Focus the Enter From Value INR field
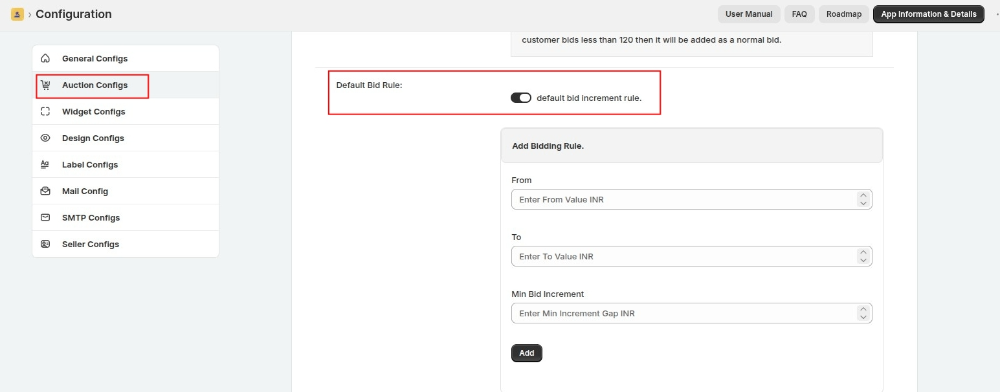 point(691,200)
